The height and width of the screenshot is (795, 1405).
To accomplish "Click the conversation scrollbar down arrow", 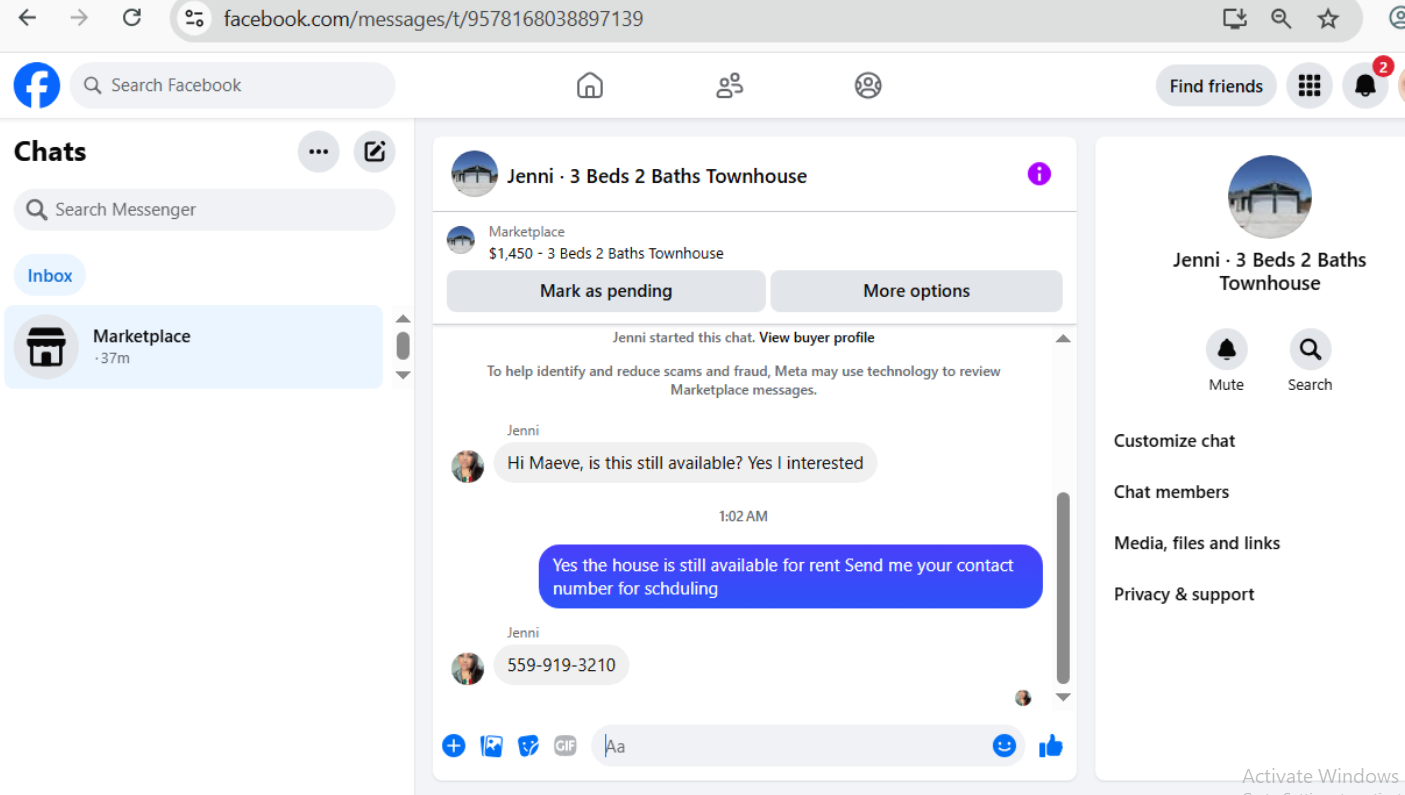I will tap(1063, 697).
